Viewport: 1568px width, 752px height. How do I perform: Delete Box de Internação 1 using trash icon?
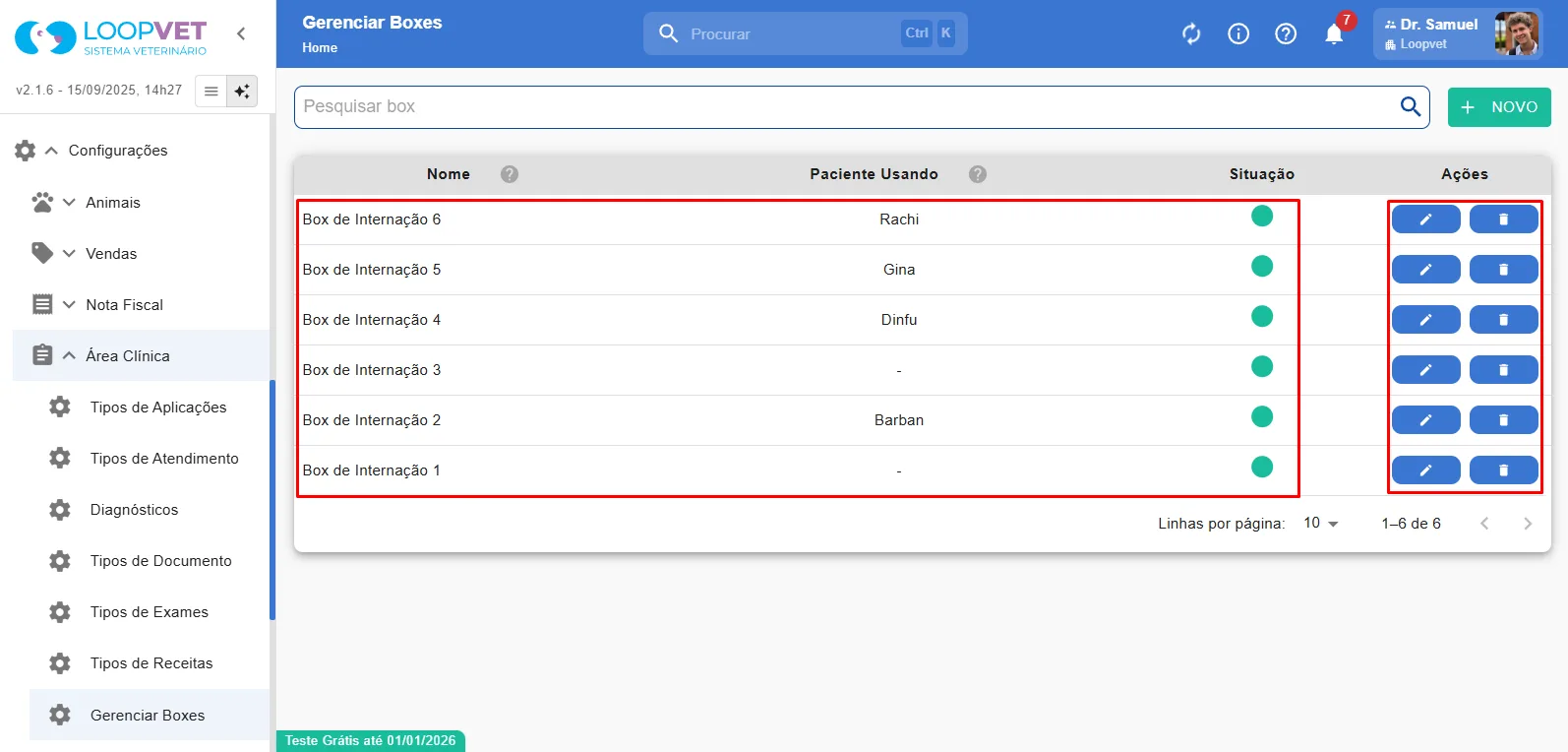click(1503, 470)
